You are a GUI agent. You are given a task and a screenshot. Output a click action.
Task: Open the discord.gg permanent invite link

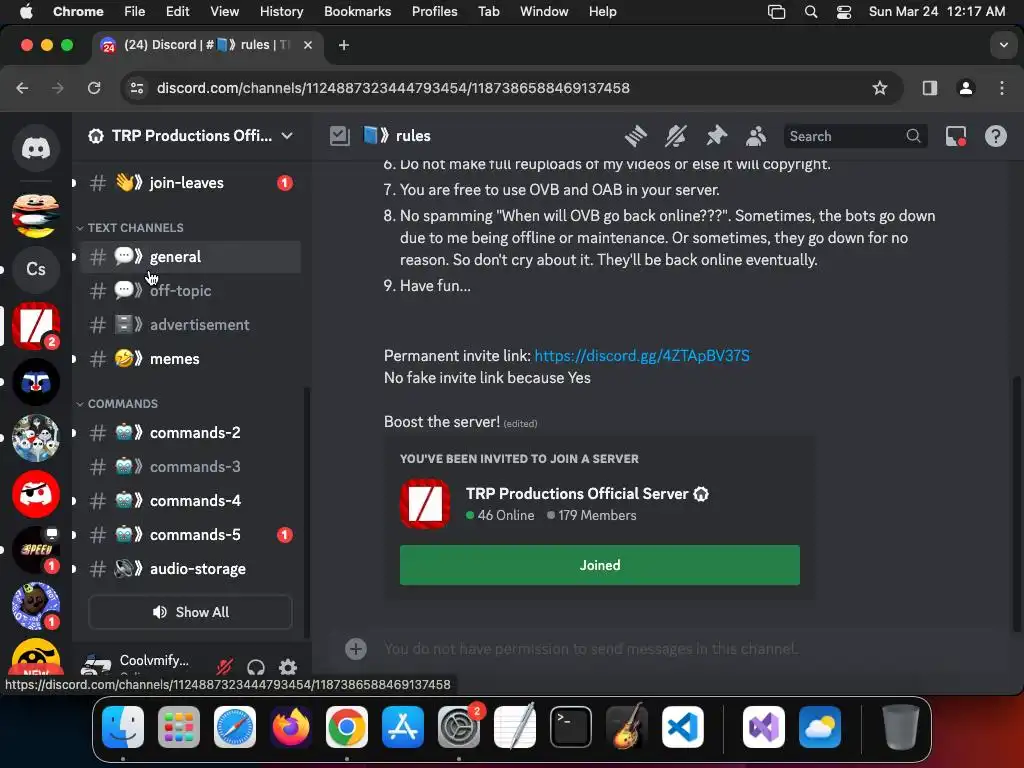642,356
